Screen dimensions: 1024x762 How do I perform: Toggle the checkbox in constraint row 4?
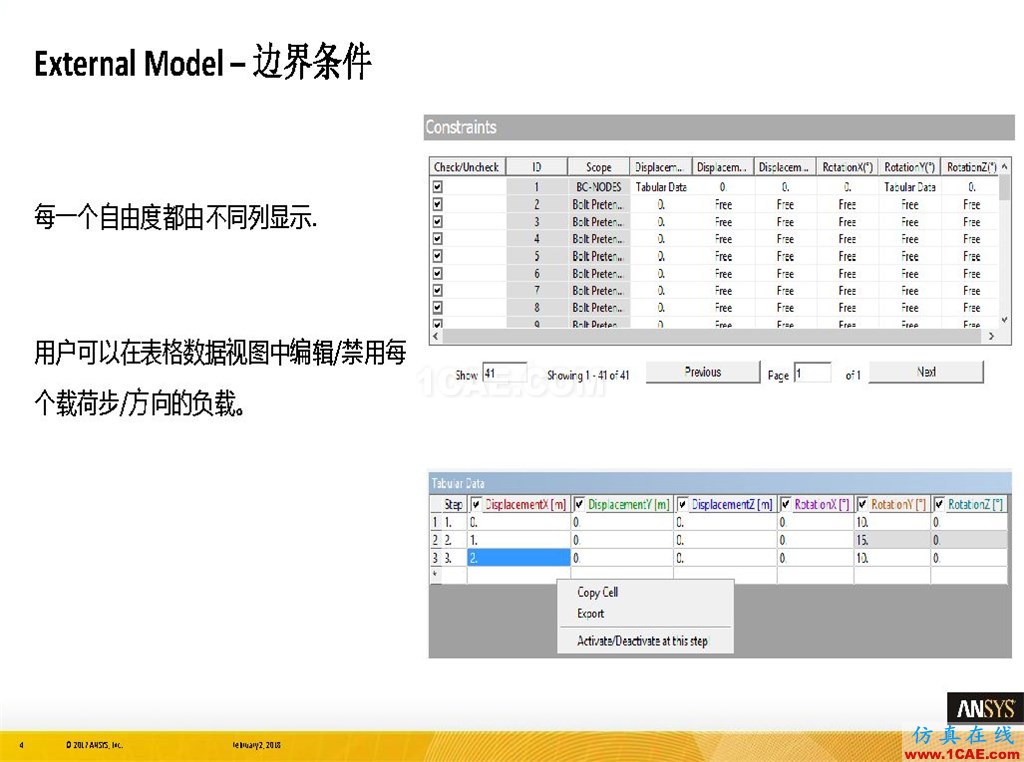(x=438, y=239)
